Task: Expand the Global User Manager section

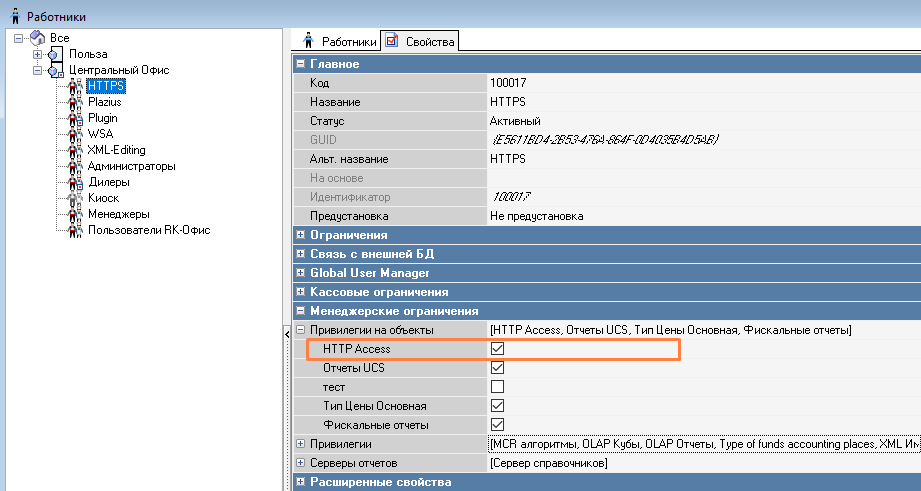Action: (300, 273)
